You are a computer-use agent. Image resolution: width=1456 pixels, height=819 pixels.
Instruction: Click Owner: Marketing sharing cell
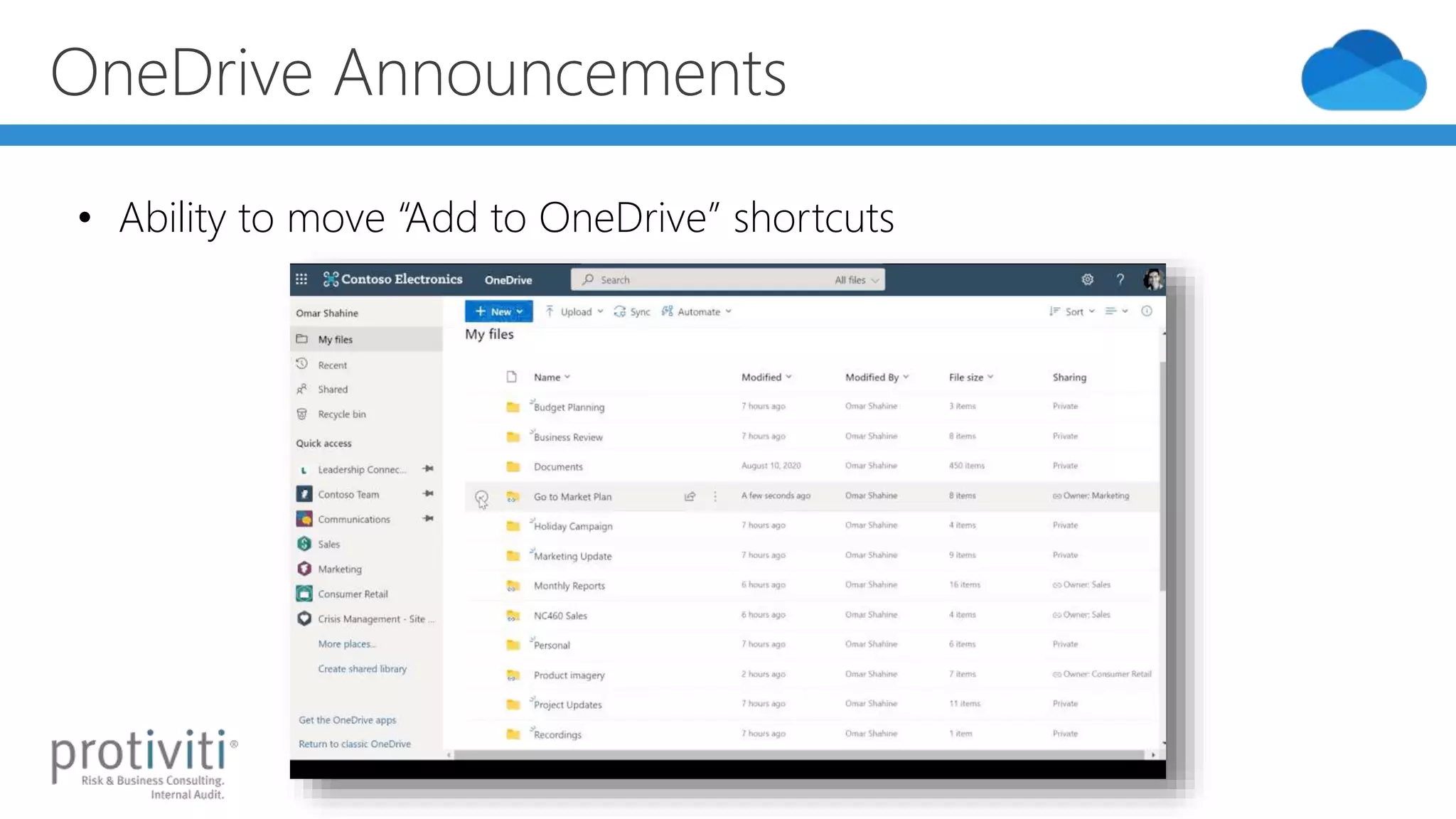click(1091, 496)
